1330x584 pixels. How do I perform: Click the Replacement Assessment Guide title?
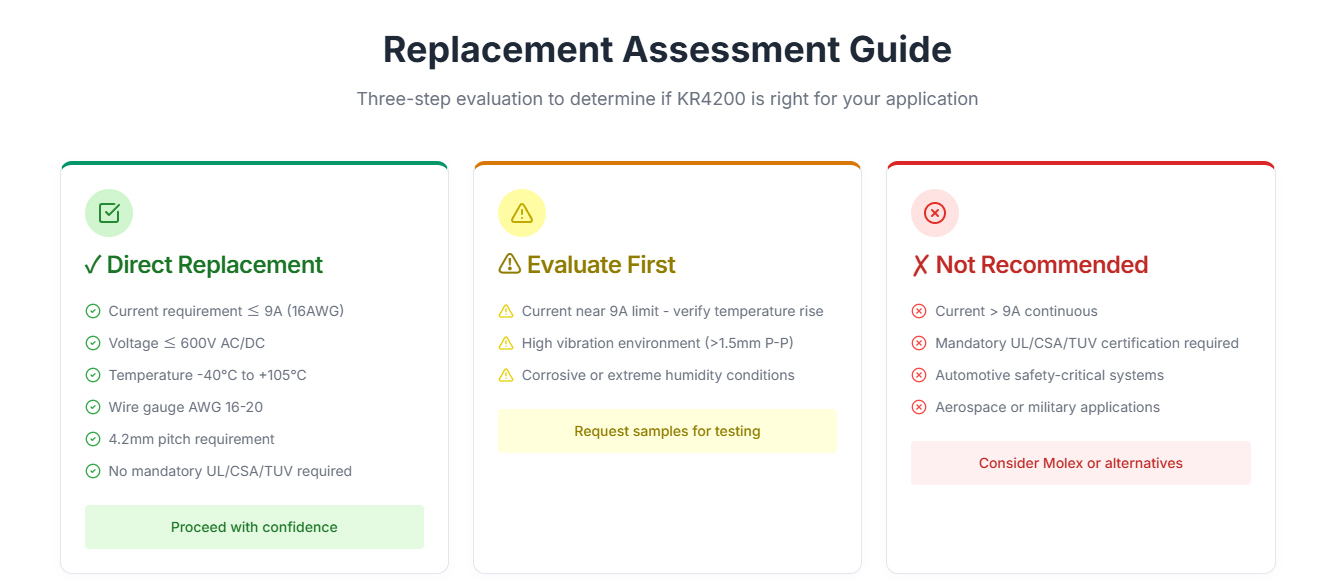click(x=667, y=49)
